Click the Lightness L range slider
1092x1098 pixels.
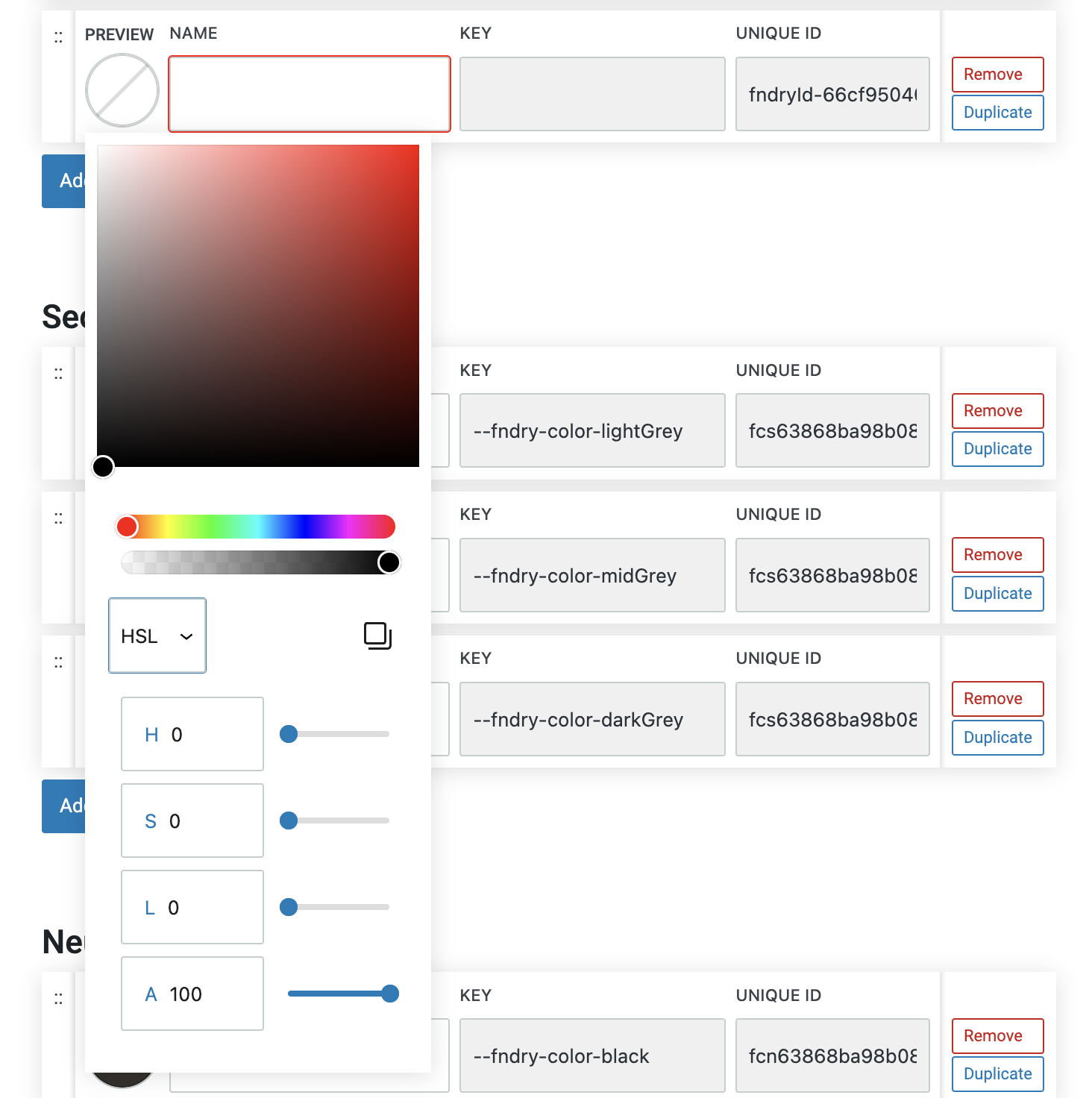(336, 907)
